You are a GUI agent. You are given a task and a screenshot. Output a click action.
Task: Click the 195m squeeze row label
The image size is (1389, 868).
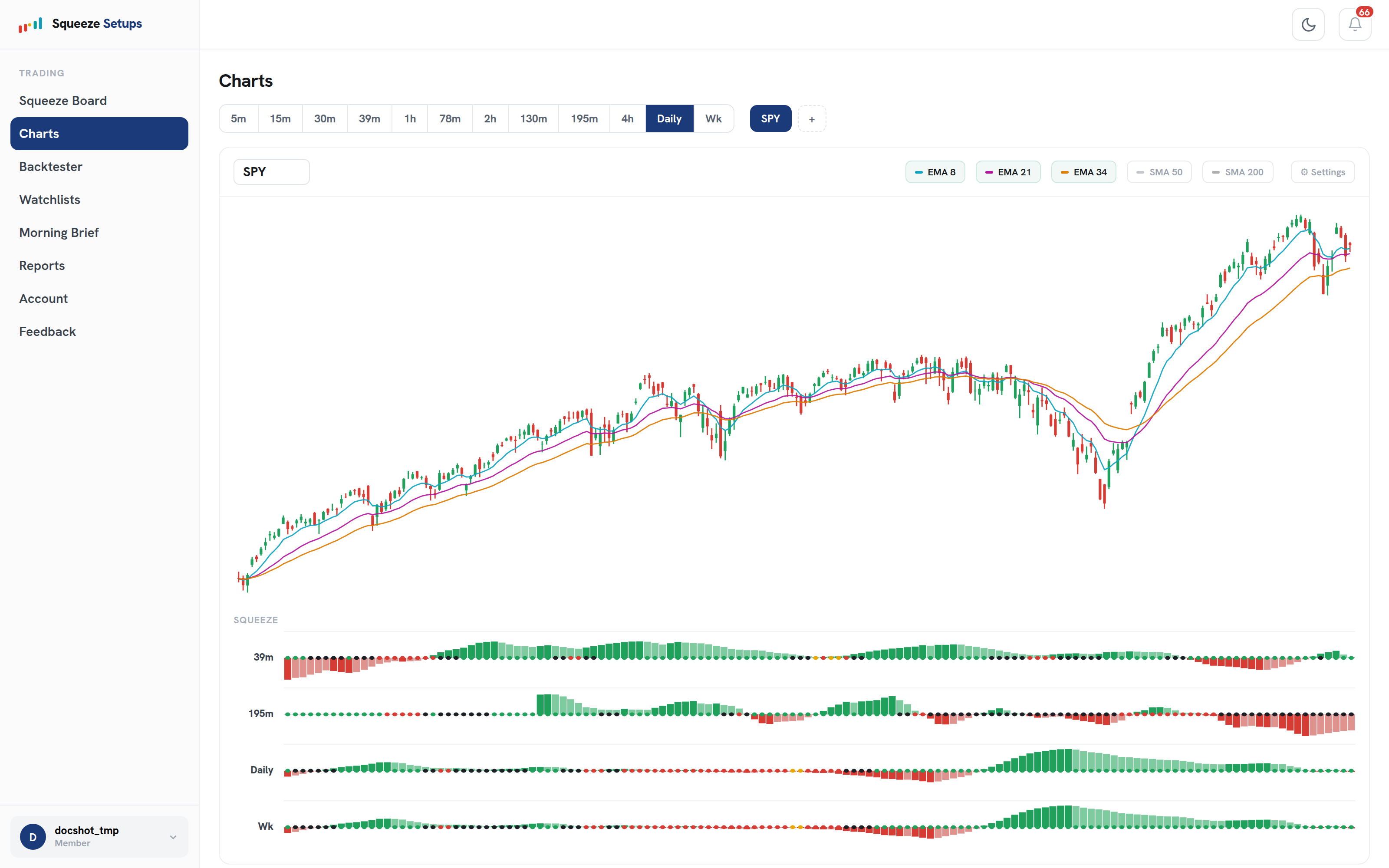click(x=260, y=713)
